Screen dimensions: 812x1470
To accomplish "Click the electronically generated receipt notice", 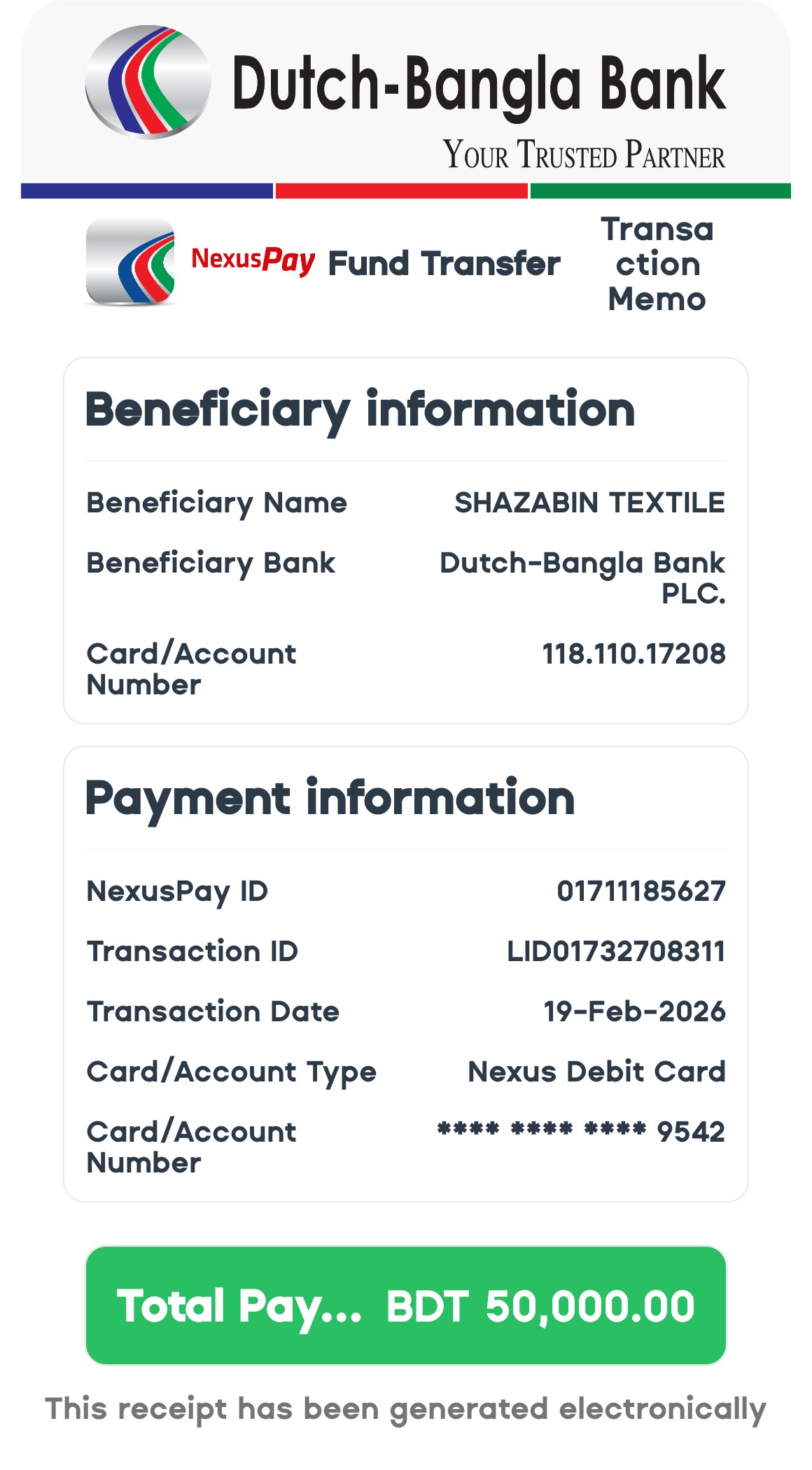I will click(405, 1408).
